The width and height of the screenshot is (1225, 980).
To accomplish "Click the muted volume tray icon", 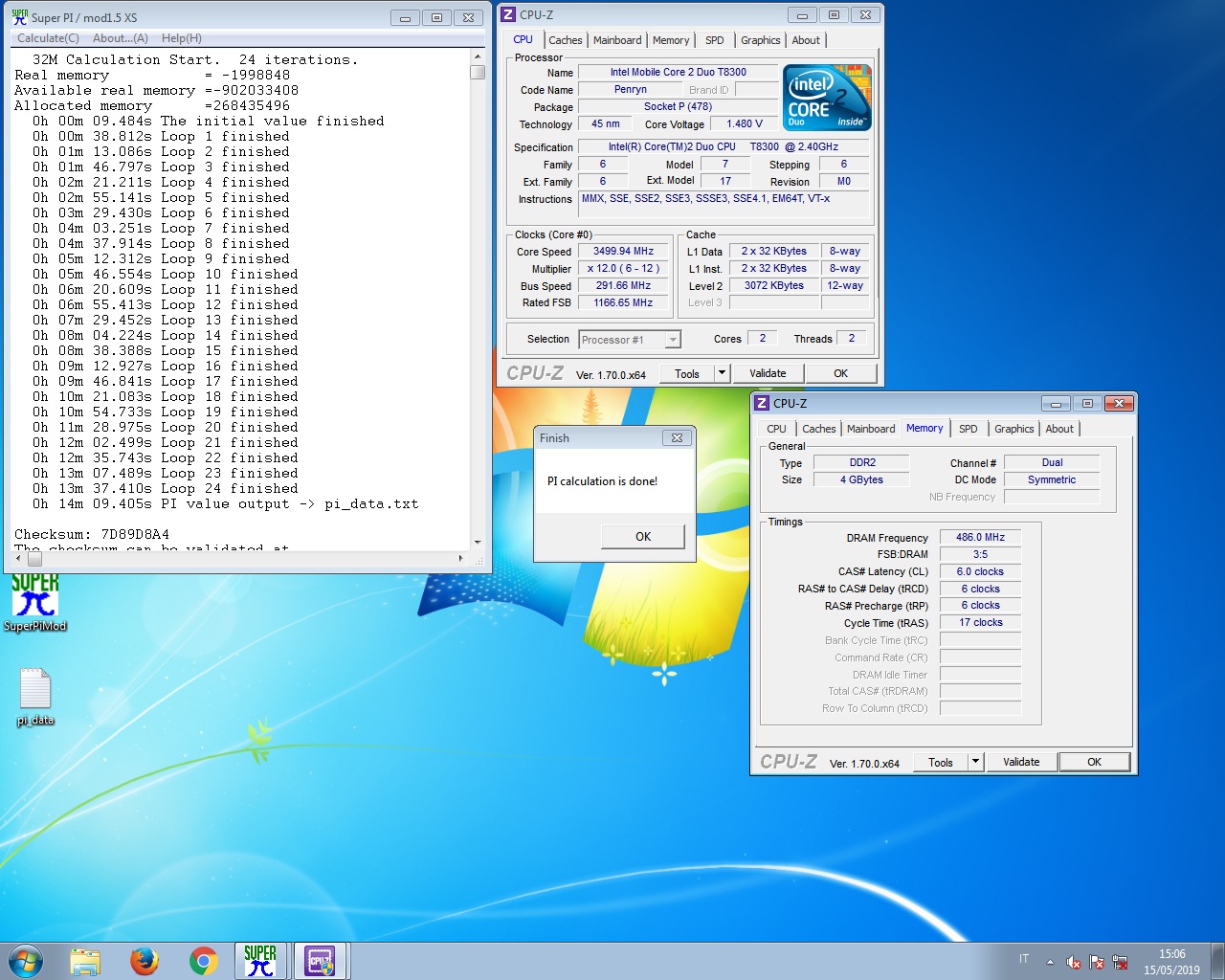I will click(x=1073, y=962).
